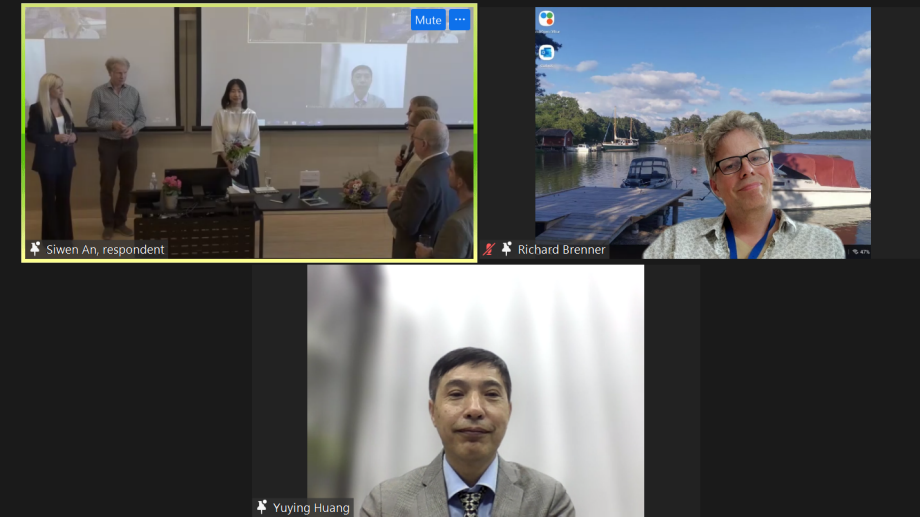Screen dimensions: 920x517
Task: Click the small thumbnail on the left projector screen
Action: click(66, 22)
